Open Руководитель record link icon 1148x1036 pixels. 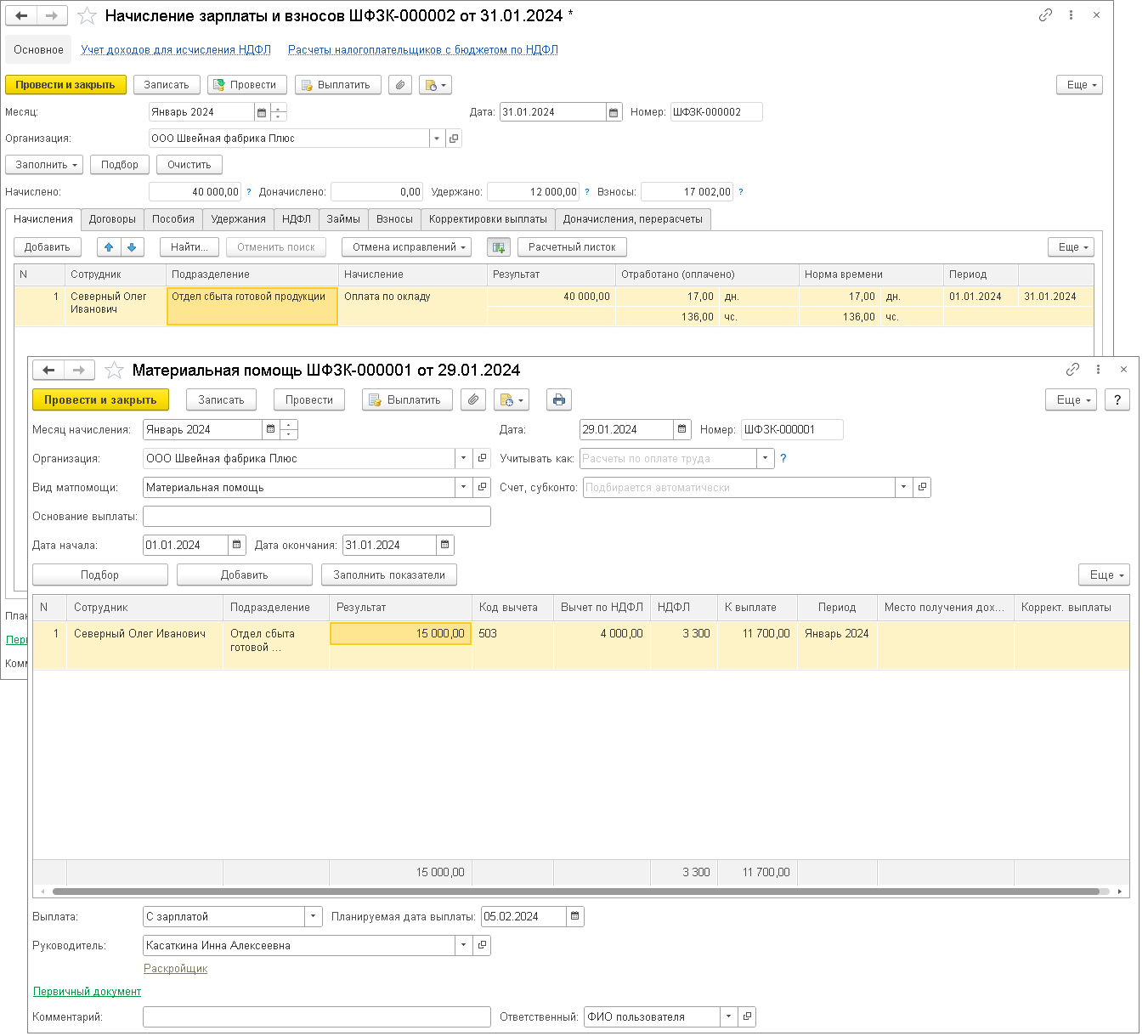click(x=483, y=945)
